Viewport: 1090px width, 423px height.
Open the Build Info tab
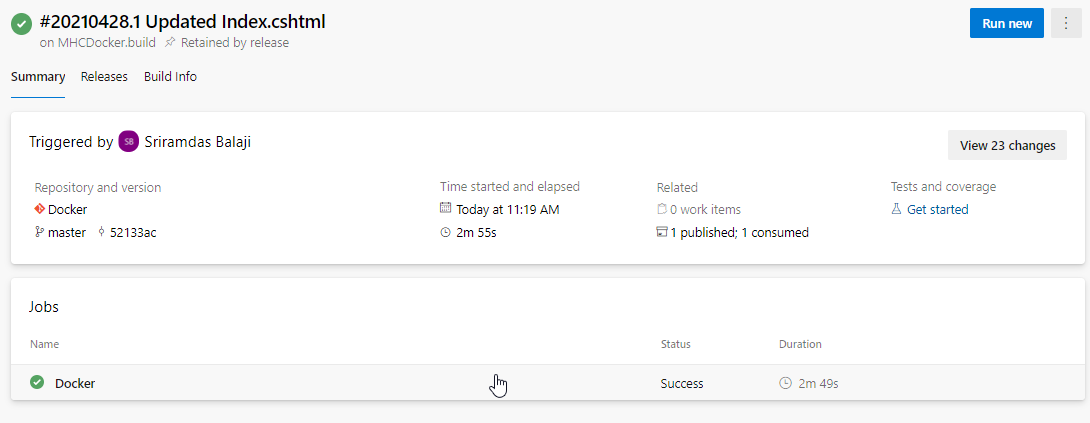click(x=170, y=77)
